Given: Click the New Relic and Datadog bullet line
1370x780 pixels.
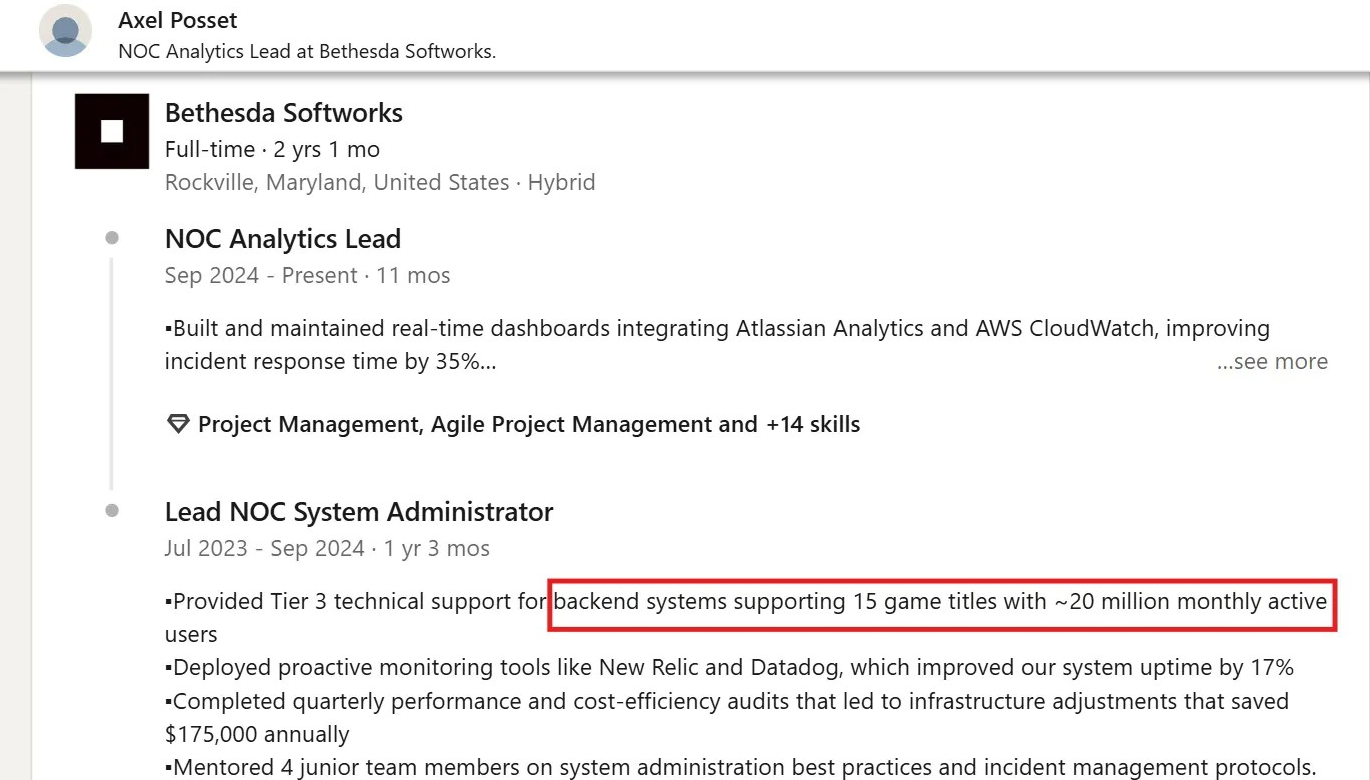Looking at the screenshot, I should [730, 667].
